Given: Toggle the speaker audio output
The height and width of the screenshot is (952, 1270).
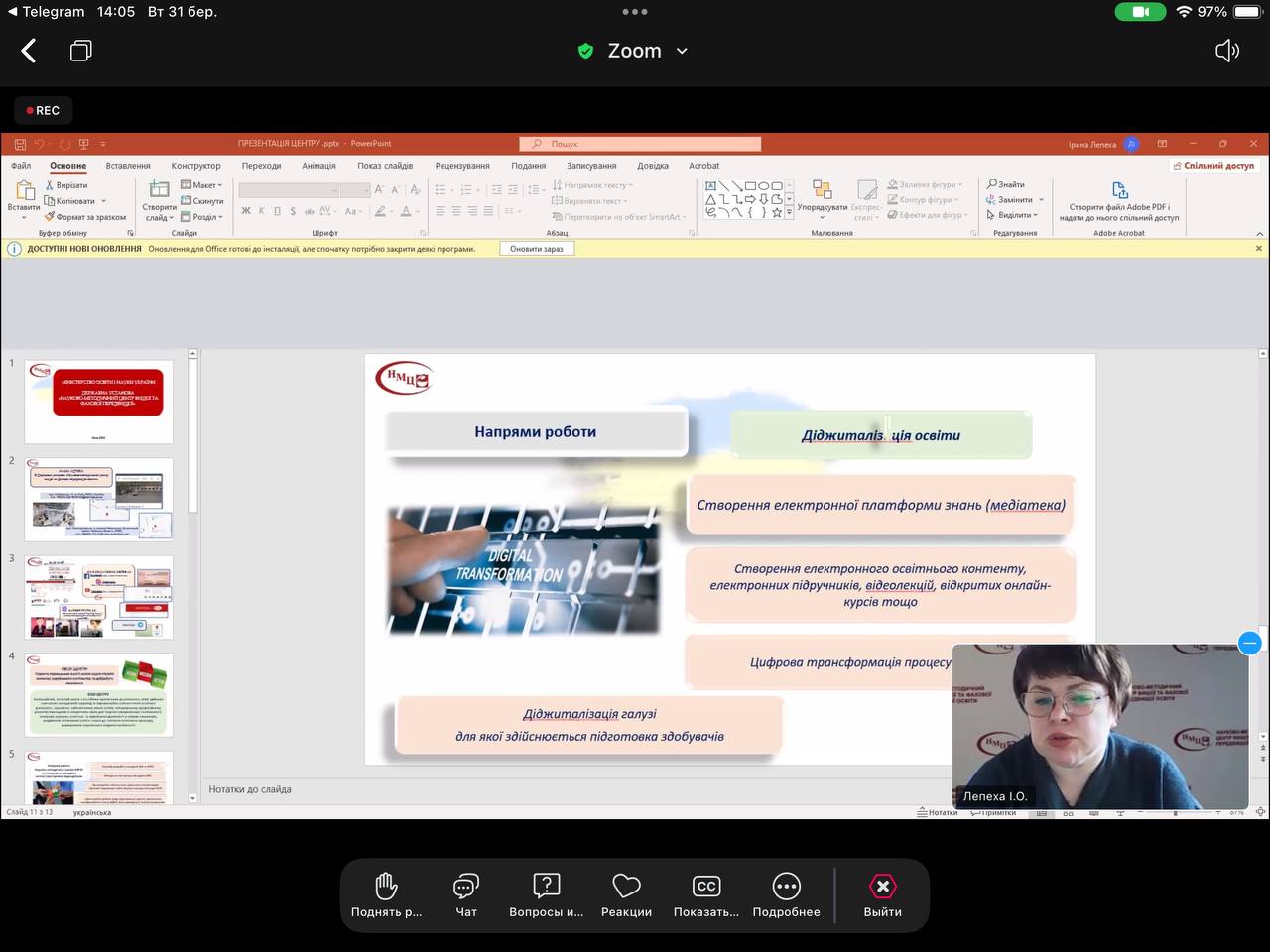Looking at the screenshot, I should pyautogui.click(x=1227, y=51).
